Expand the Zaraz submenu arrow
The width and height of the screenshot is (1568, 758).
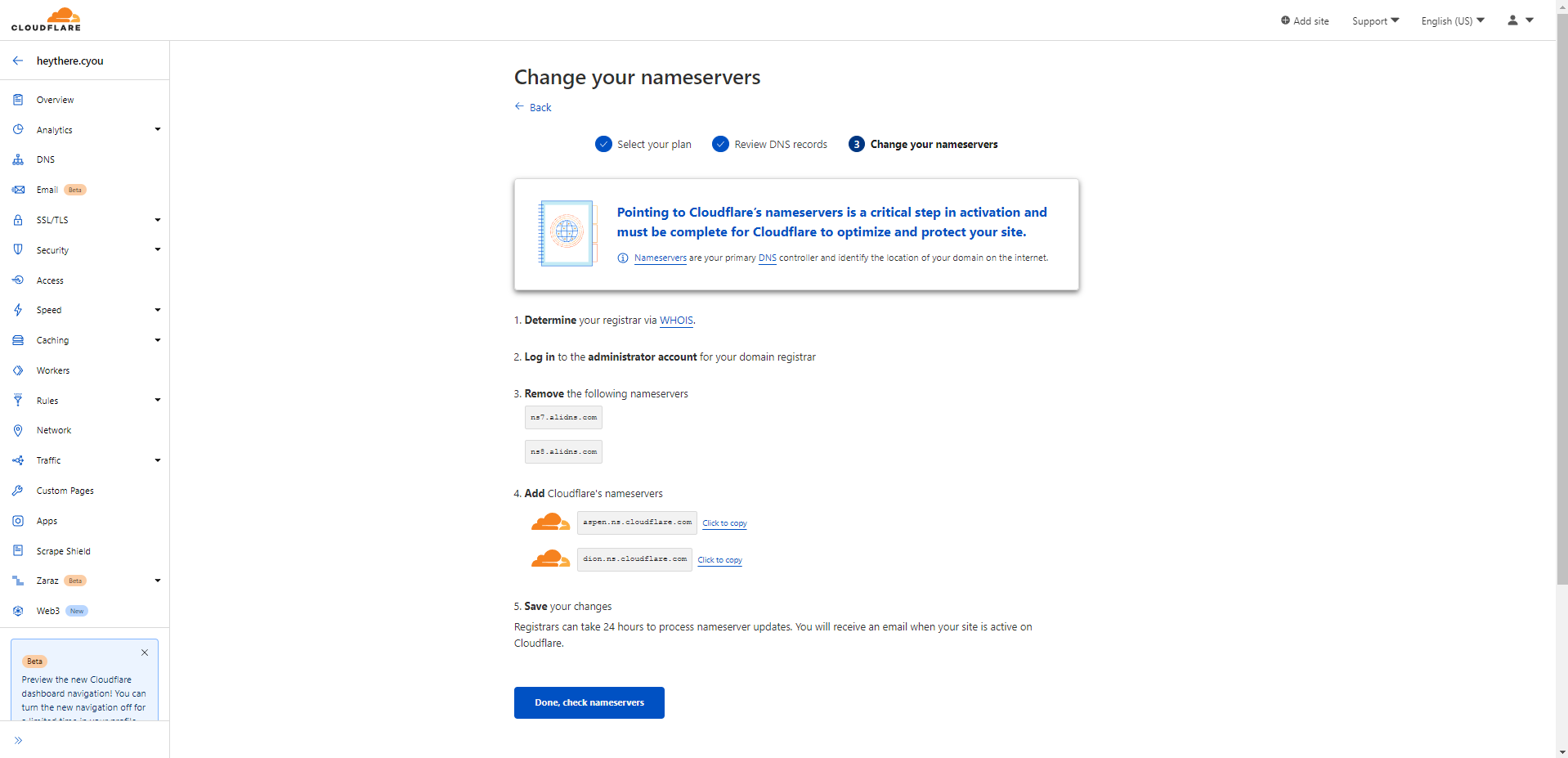tap(158, 581)
